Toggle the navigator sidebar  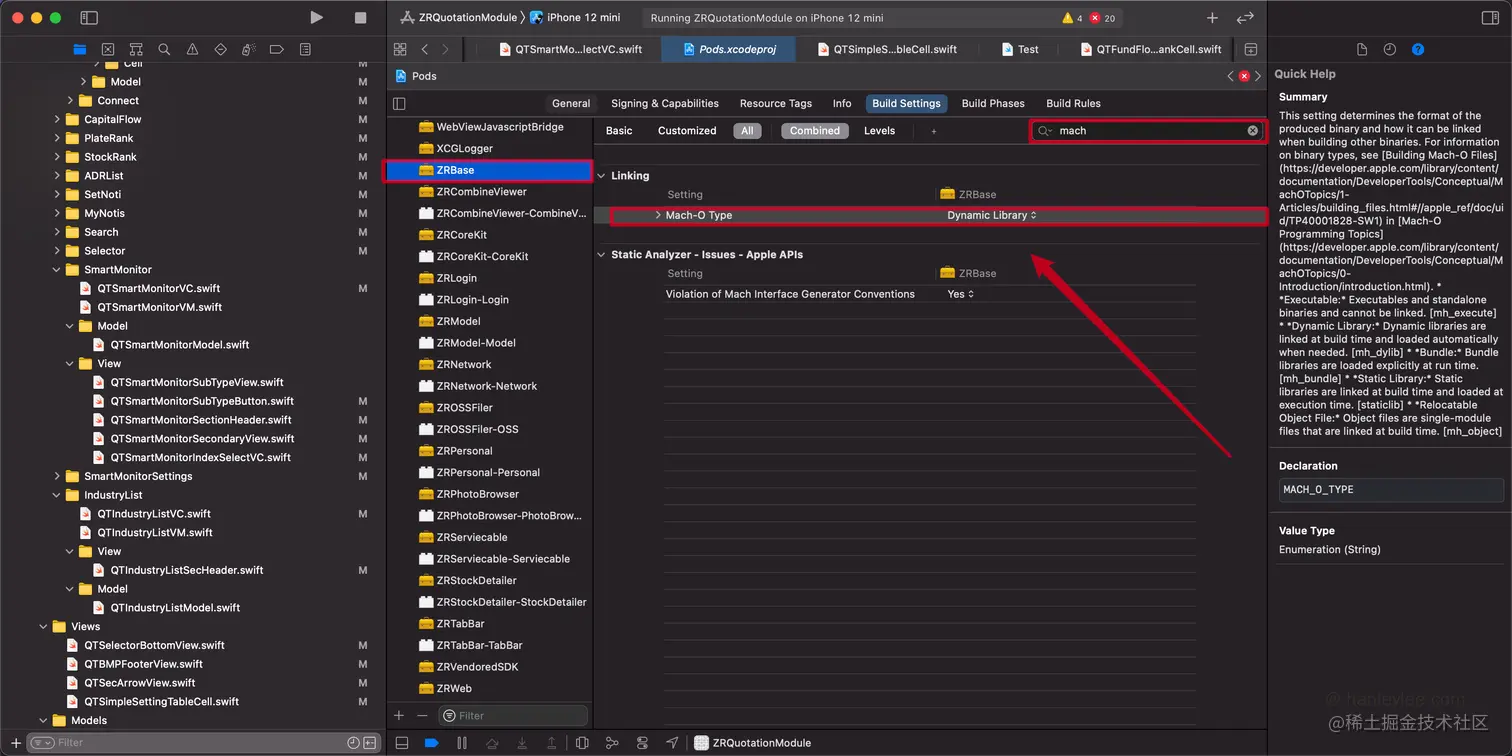tap(89, 18)
